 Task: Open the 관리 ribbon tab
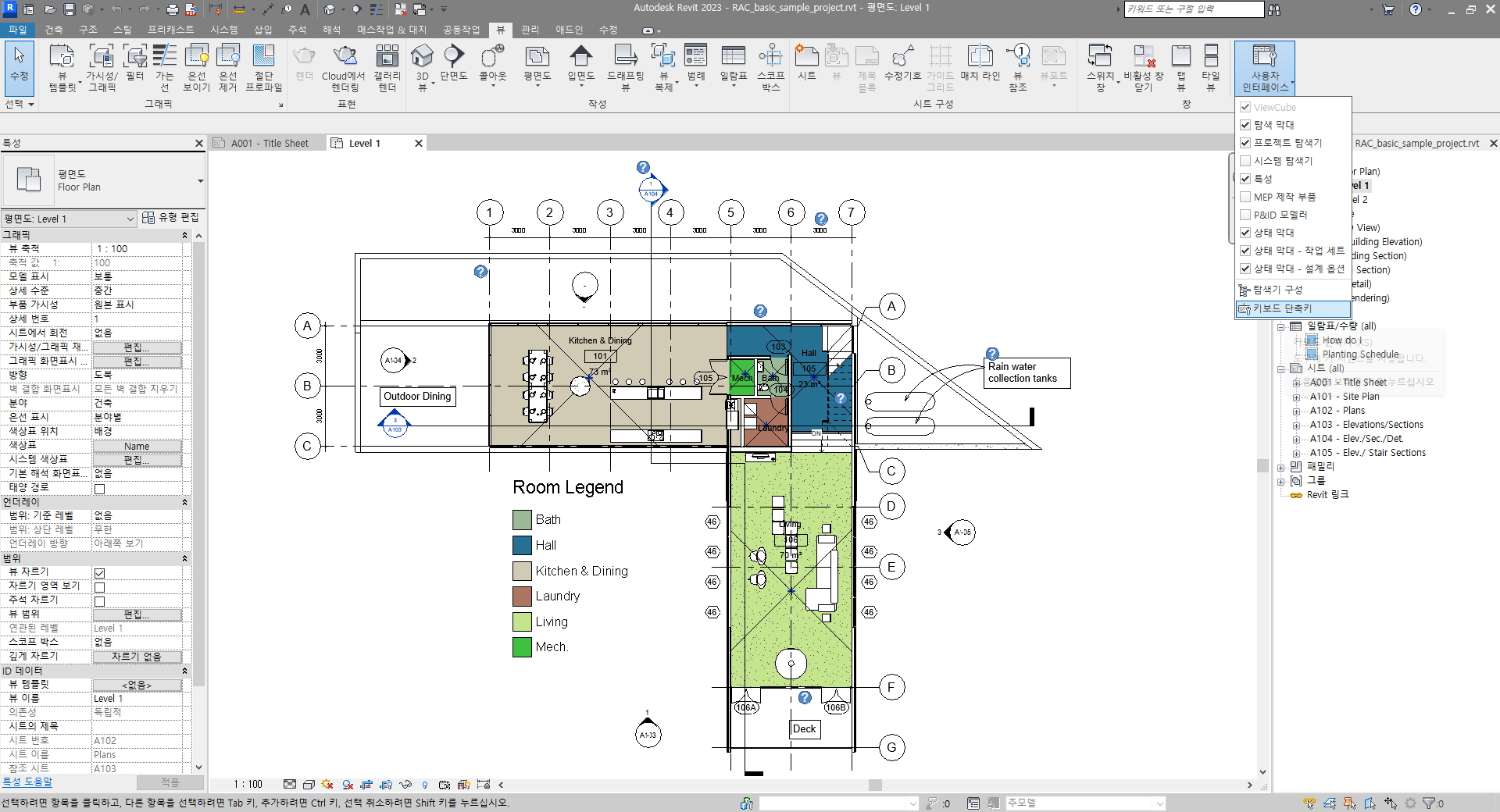[x=530, y=30]
